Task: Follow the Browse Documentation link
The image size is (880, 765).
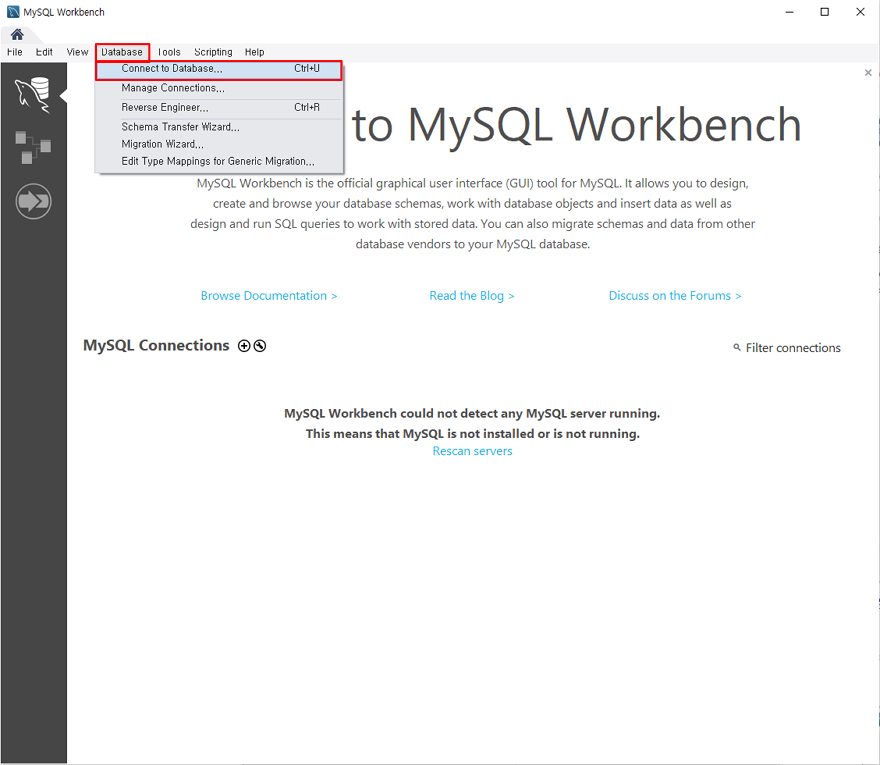Action: [269, 296]
